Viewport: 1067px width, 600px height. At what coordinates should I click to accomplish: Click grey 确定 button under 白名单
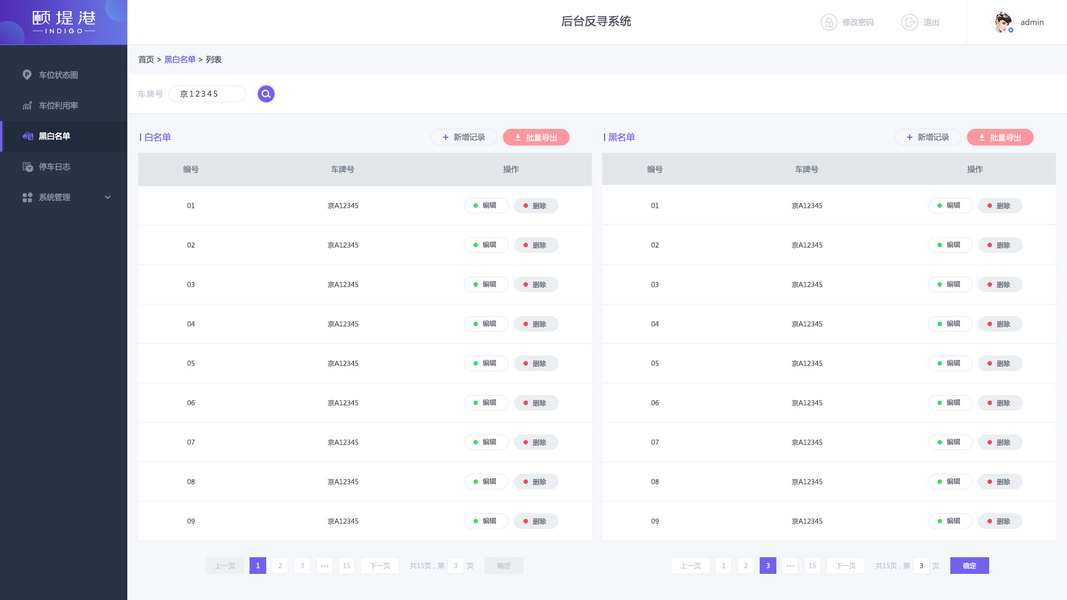tap(504, 566)
